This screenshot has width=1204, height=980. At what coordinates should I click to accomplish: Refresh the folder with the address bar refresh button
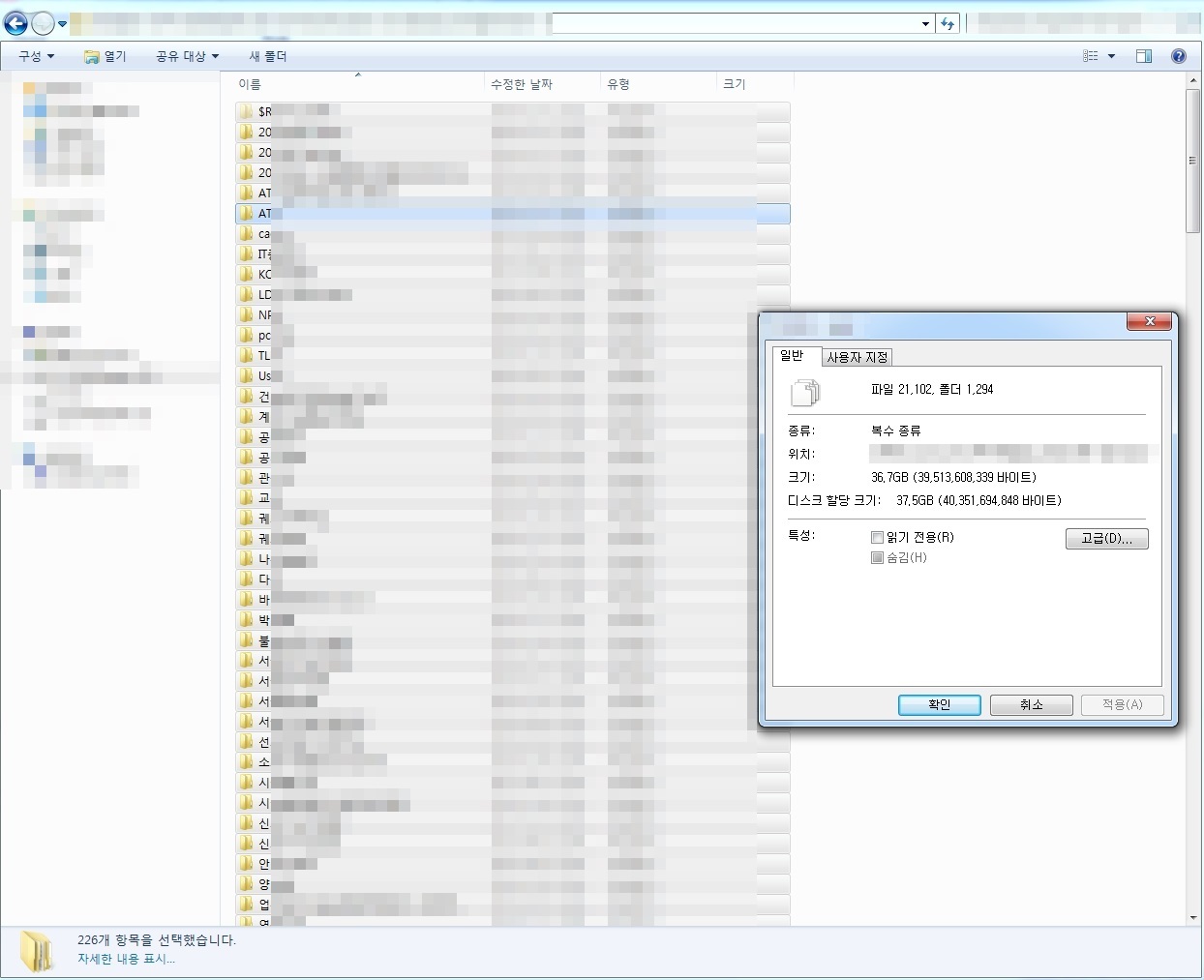point(948,24)
